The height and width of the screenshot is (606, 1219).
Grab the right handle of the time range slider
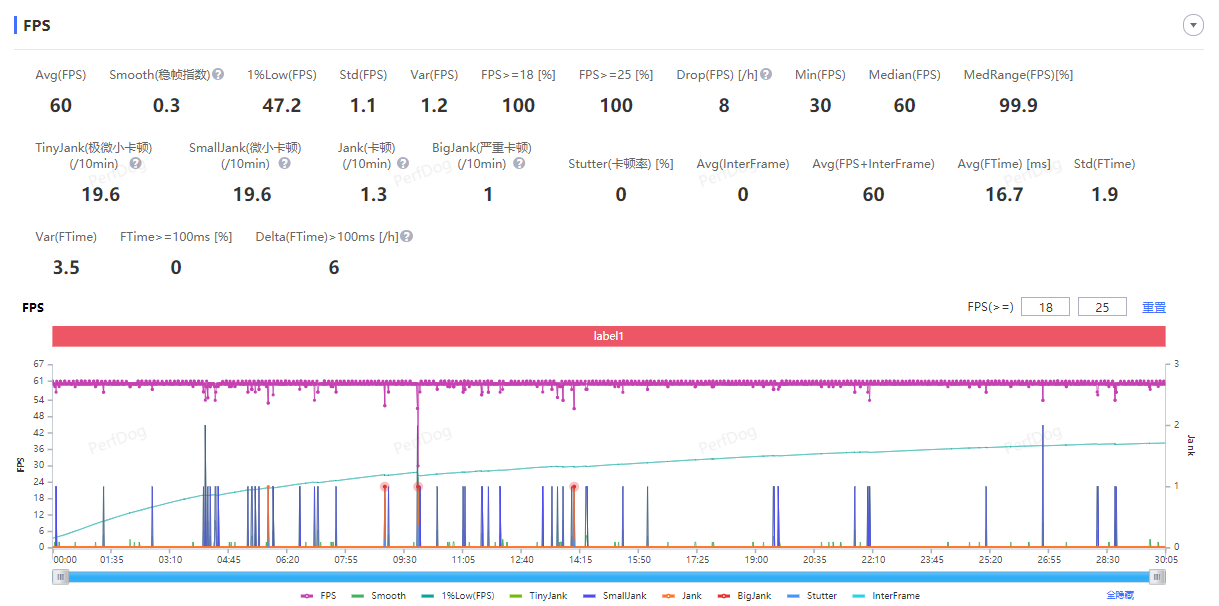click(1158, 577)
